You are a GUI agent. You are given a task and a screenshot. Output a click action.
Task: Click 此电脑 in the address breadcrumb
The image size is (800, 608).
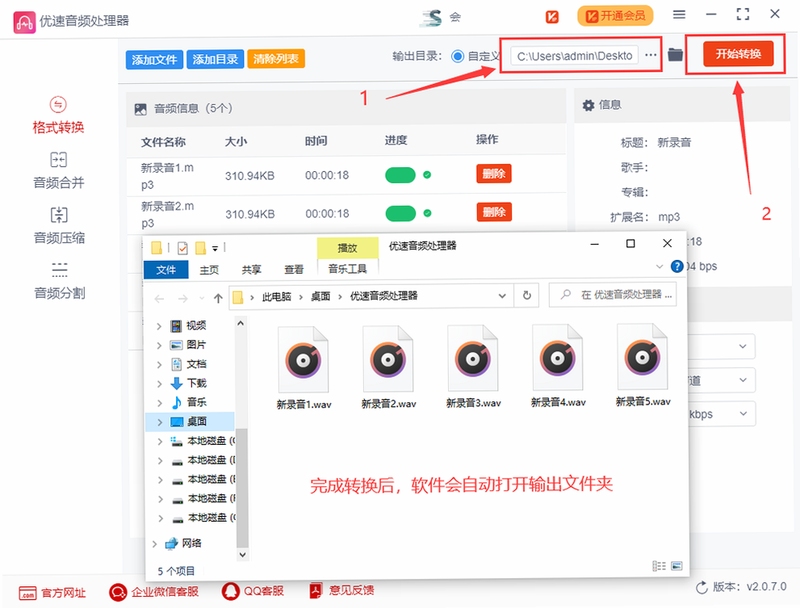point(276,297)
